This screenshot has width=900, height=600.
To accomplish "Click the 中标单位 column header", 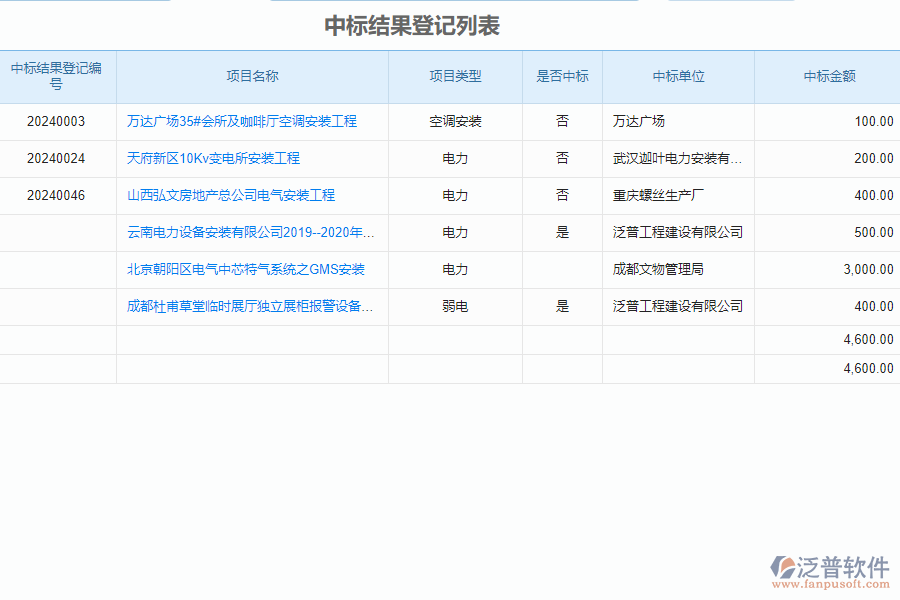I will click(677, 76).
